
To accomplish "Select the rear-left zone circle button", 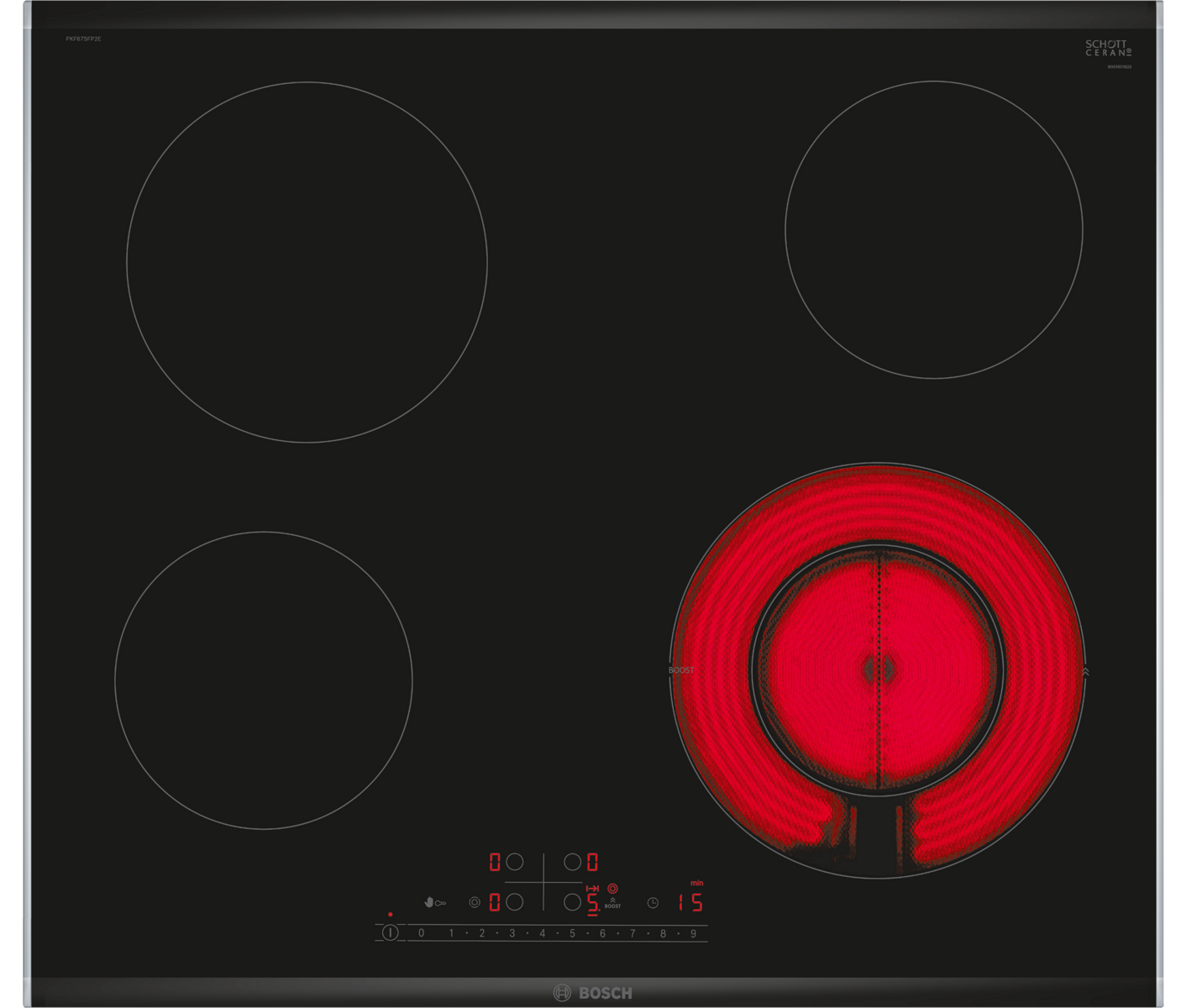I will (515, 862).
